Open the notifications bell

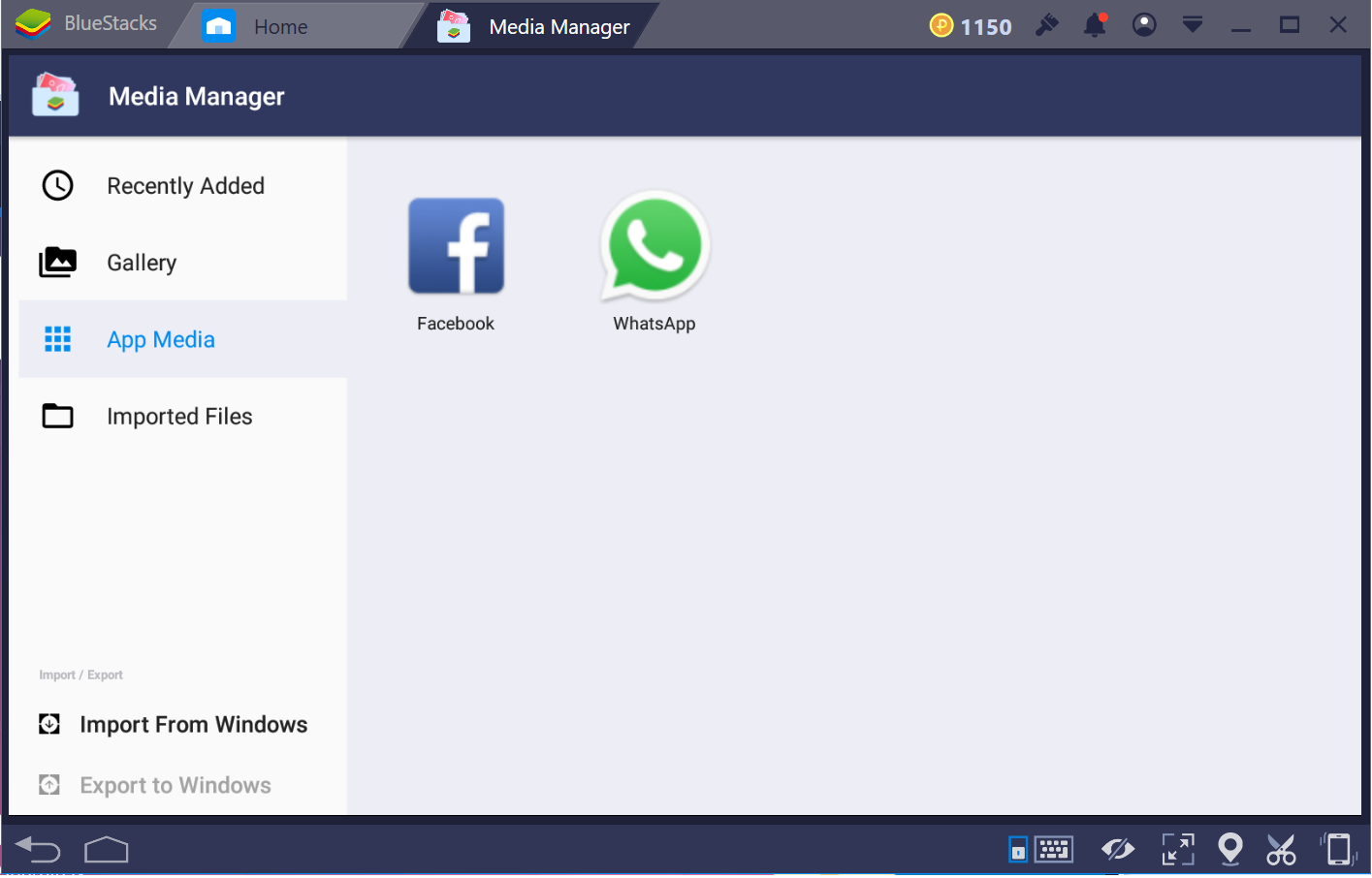click(x=1096, y=25)
